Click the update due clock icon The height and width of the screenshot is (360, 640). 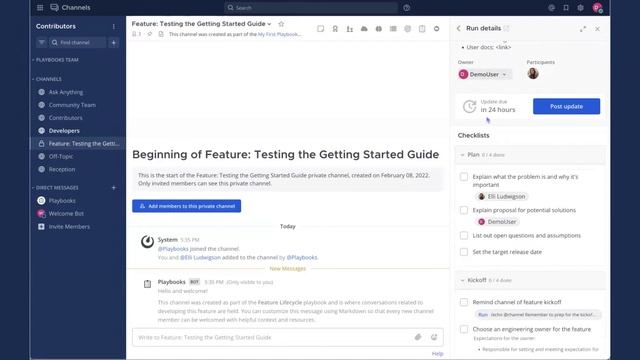pyautogui.click(x=469, y=107)
